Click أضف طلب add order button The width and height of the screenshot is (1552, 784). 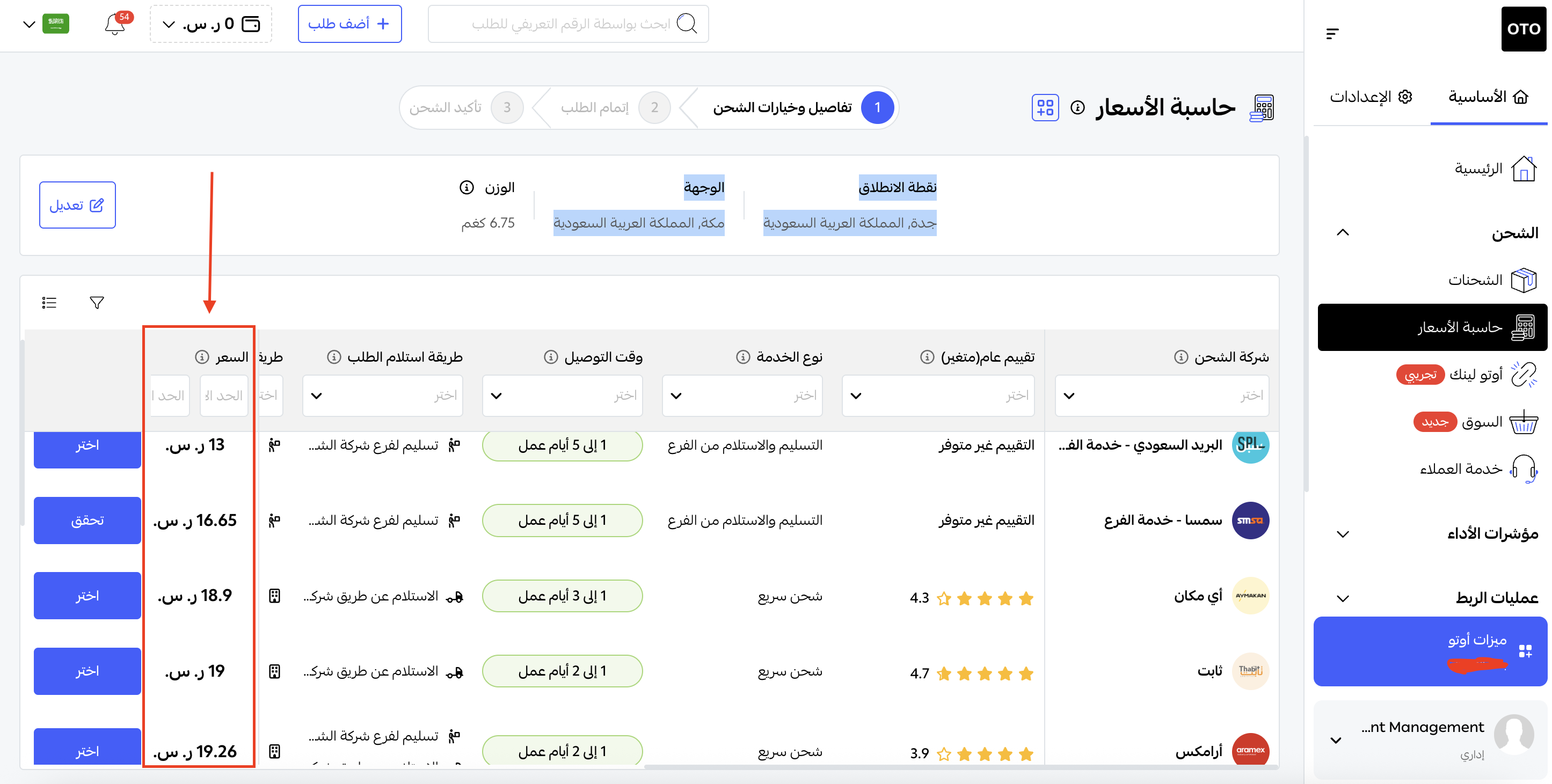click(349, 24)
